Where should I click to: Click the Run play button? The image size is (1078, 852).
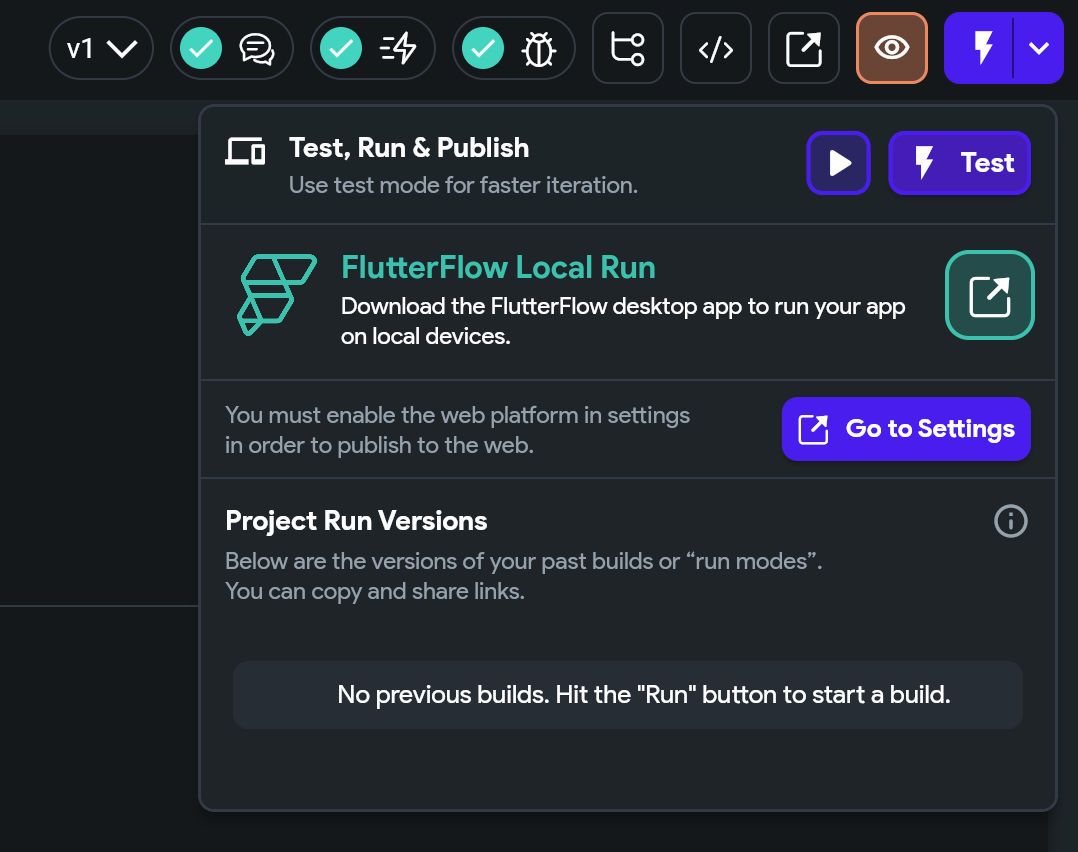(x=839, y=163)
